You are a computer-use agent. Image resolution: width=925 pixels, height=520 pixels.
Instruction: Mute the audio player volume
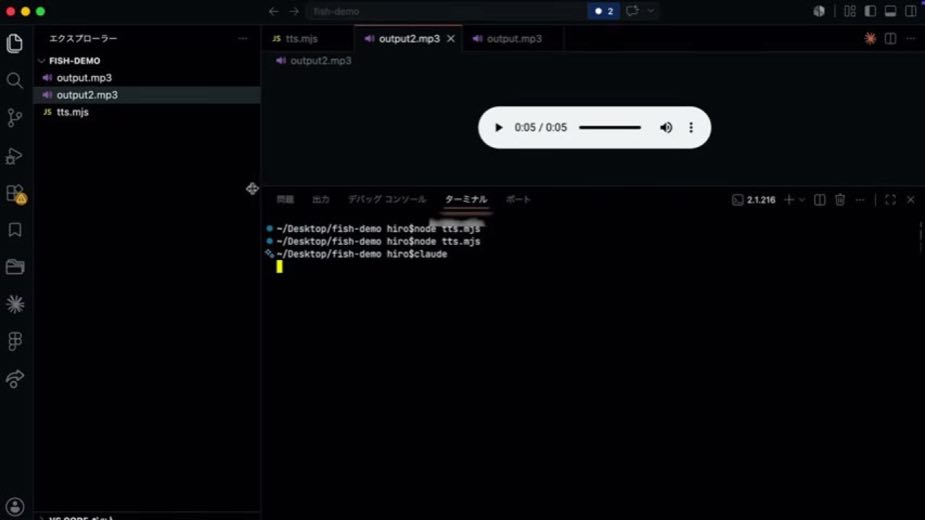[x=666, y=127]
